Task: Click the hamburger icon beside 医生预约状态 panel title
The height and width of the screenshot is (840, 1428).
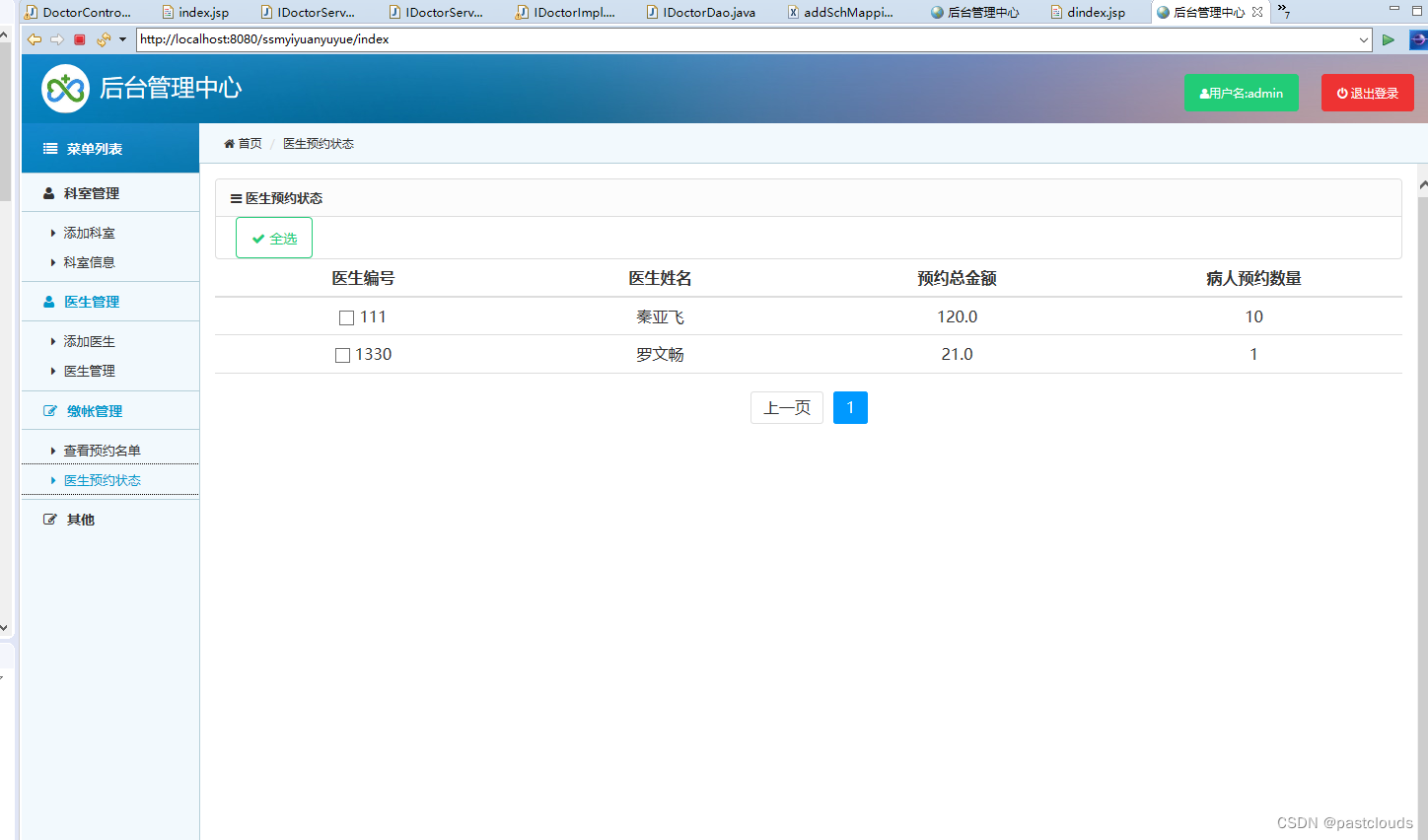Action: (237, 198)
